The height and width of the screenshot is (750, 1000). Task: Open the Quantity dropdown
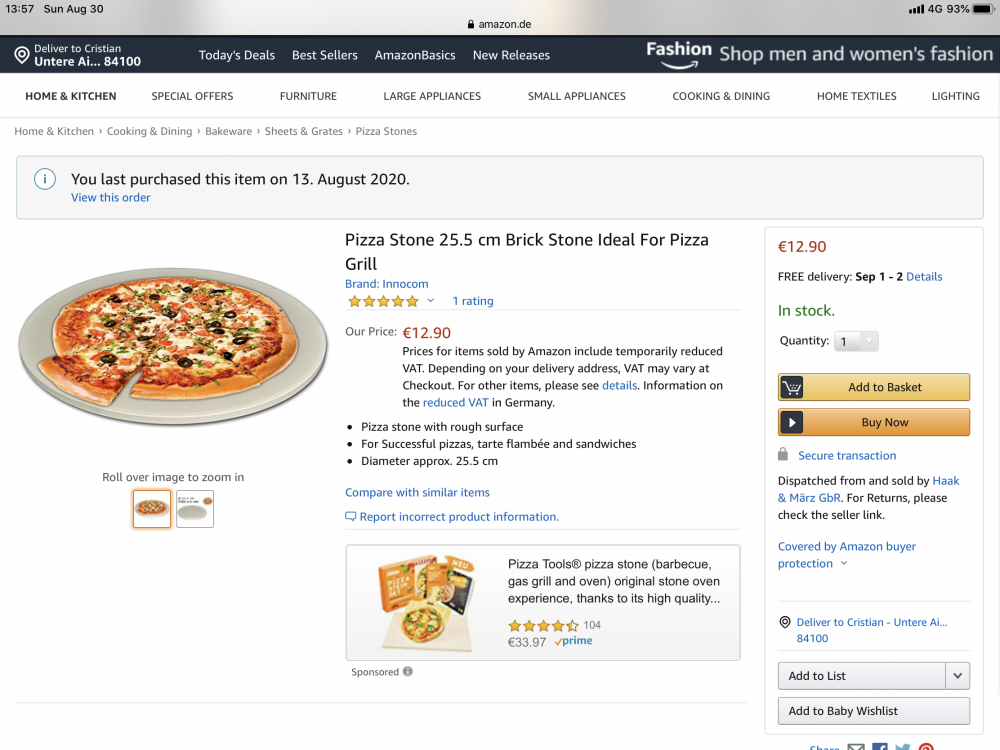tap(857, 341)
